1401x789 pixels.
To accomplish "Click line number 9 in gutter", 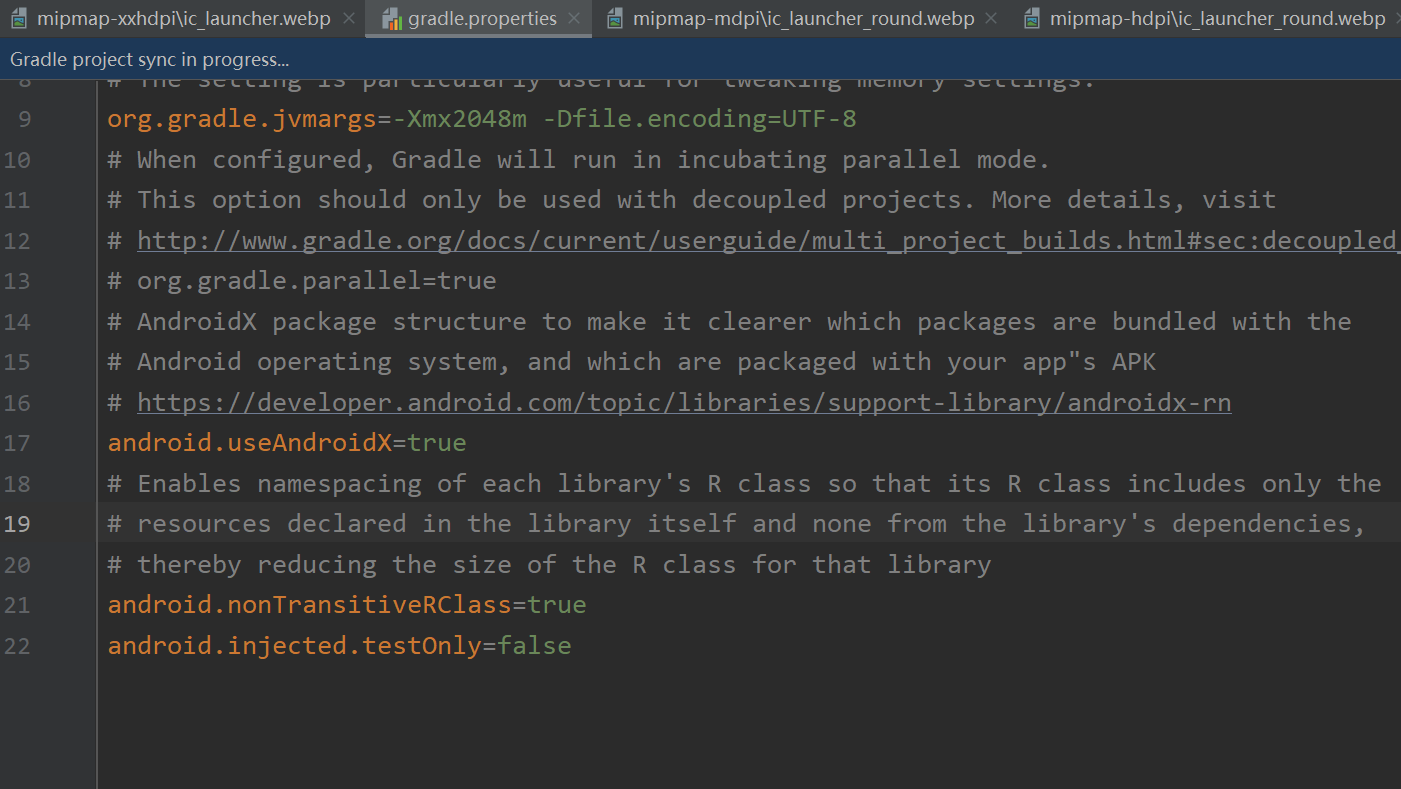I will tap(24, 120).
